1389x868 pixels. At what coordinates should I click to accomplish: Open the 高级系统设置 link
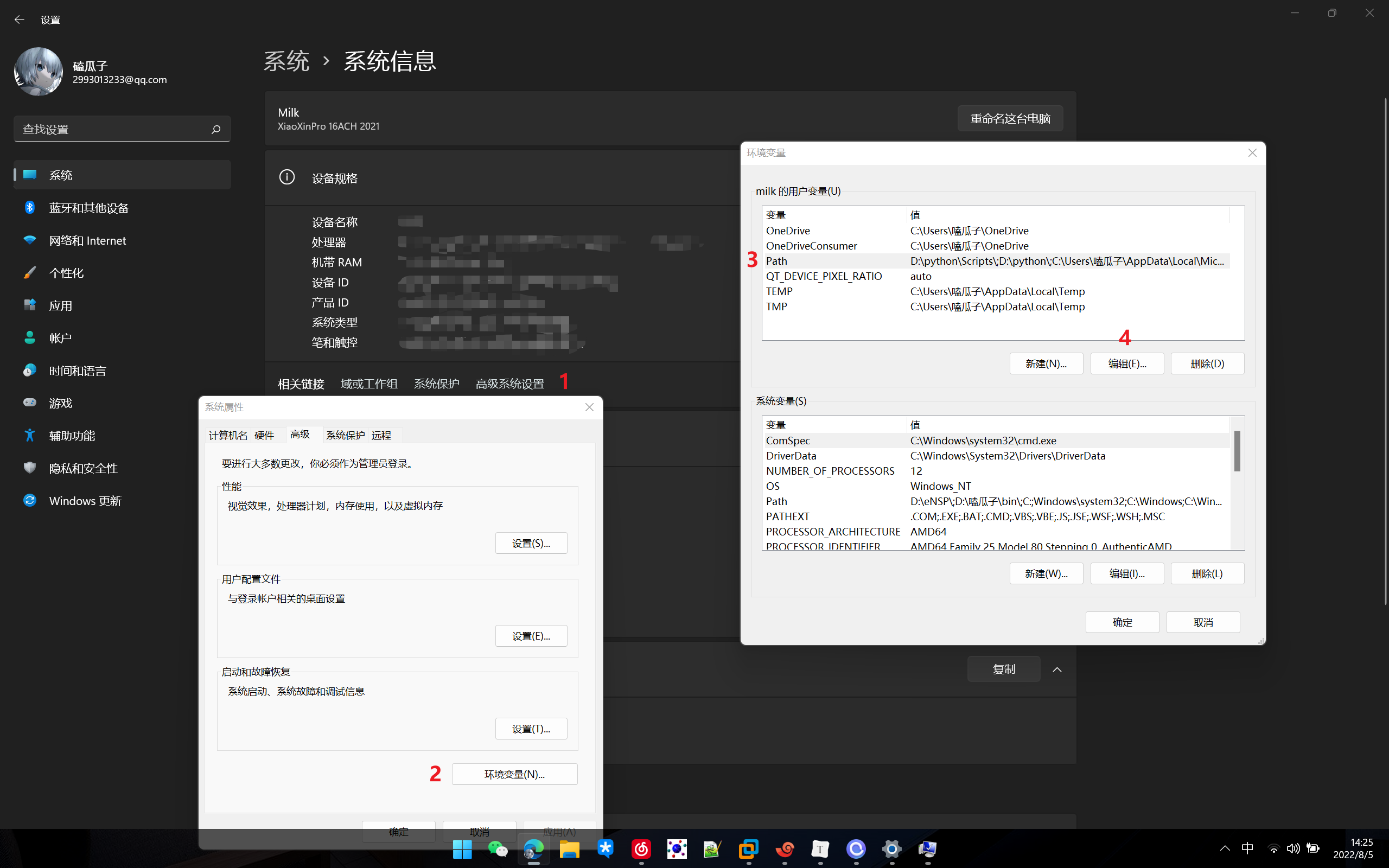click(509, 384)
